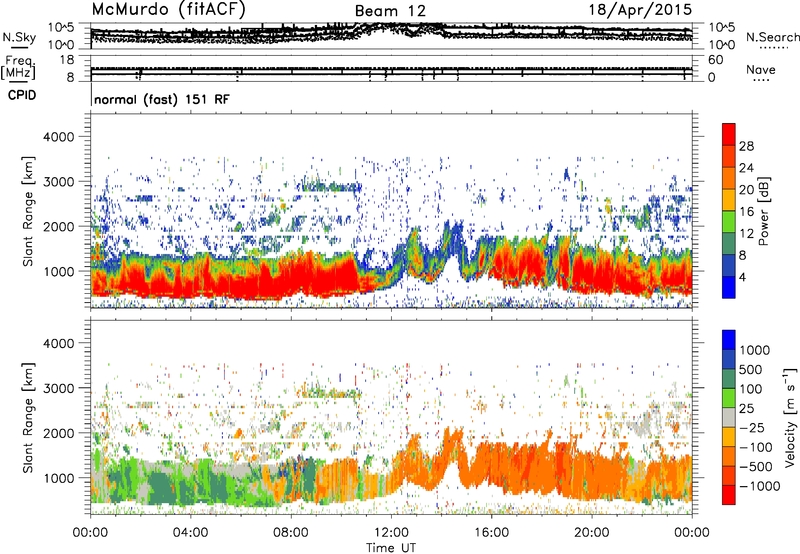Image resolution: width=800 pixels, height=554 pixels.
Task: Select the 2000 km tick on power panel
Action: click(60, 226)
